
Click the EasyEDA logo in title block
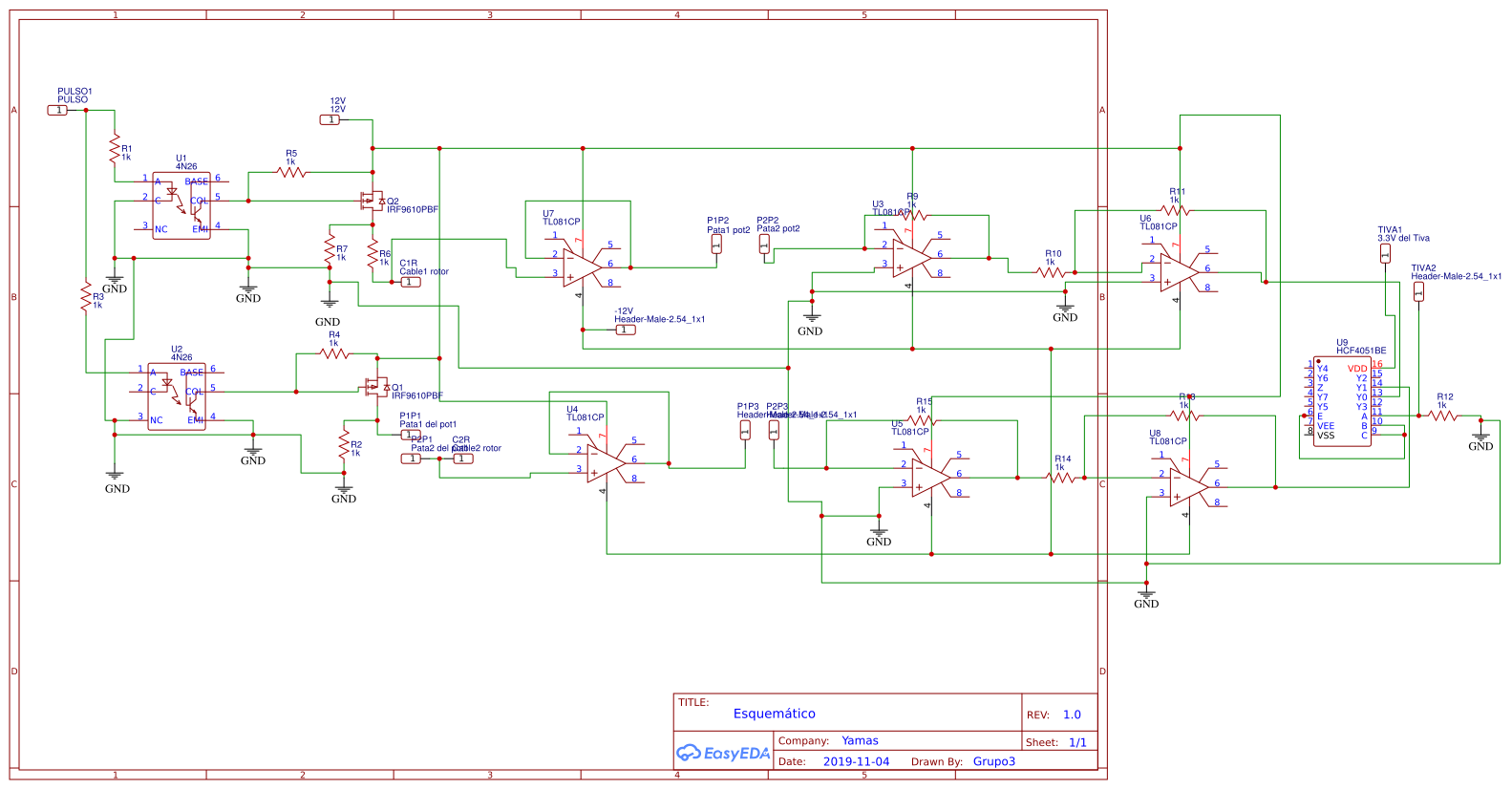click(x=723, y=754)
